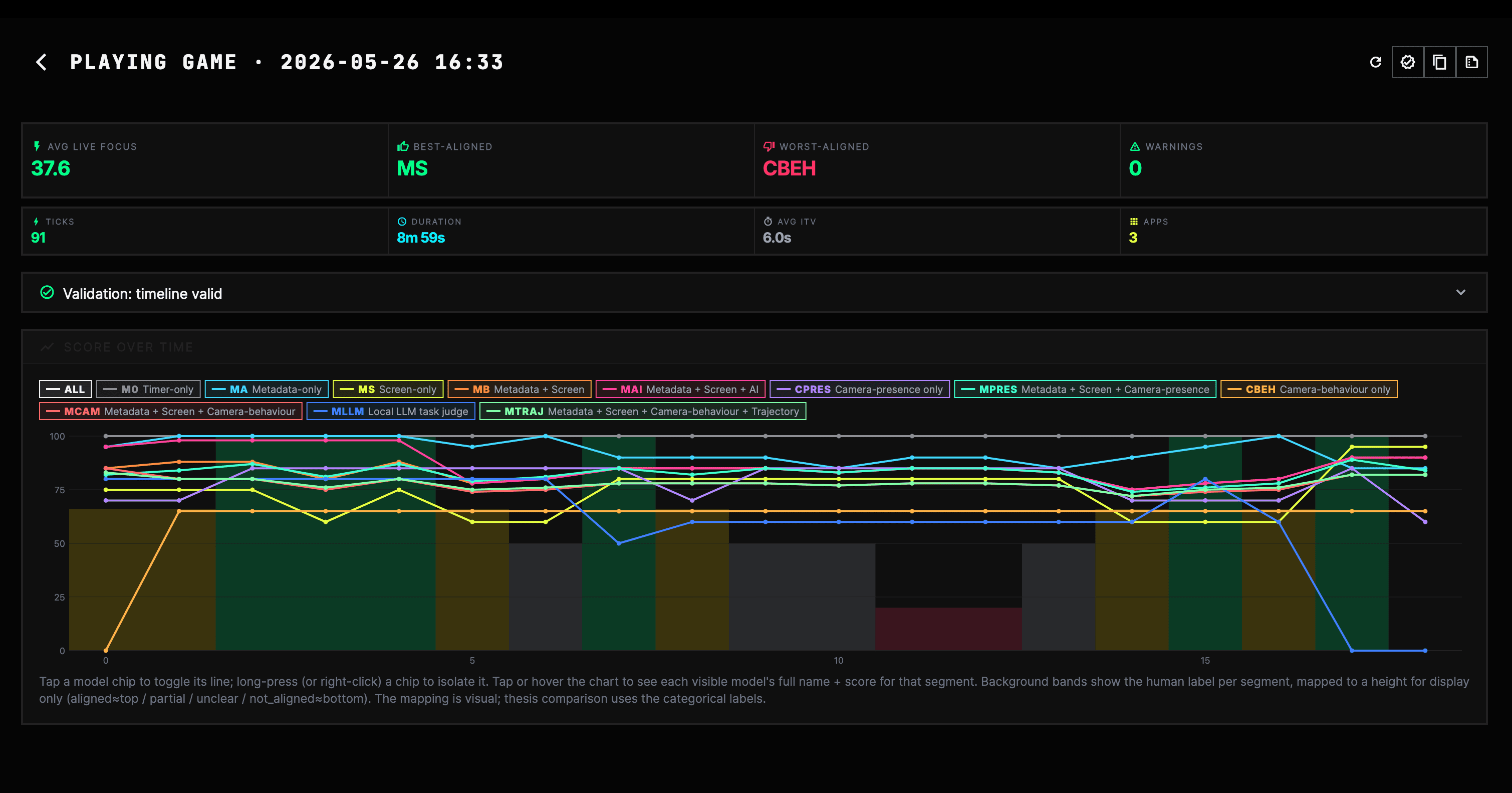Toggle the MAI Metadata + Screen + AI chip
Screen dimensions: 1512x793
[x=681, y=389]
